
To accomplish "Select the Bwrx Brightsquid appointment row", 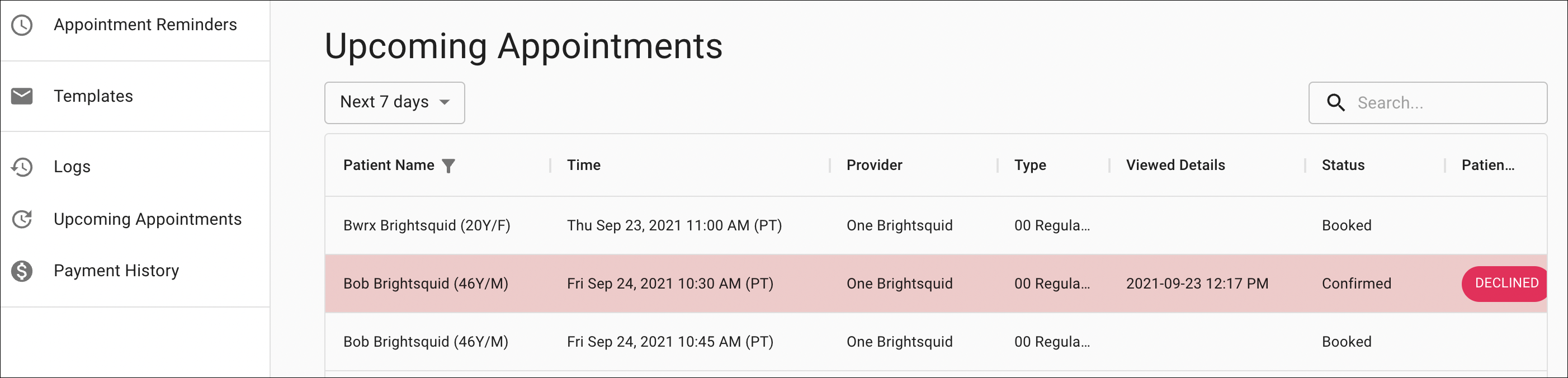I will 936,225.
